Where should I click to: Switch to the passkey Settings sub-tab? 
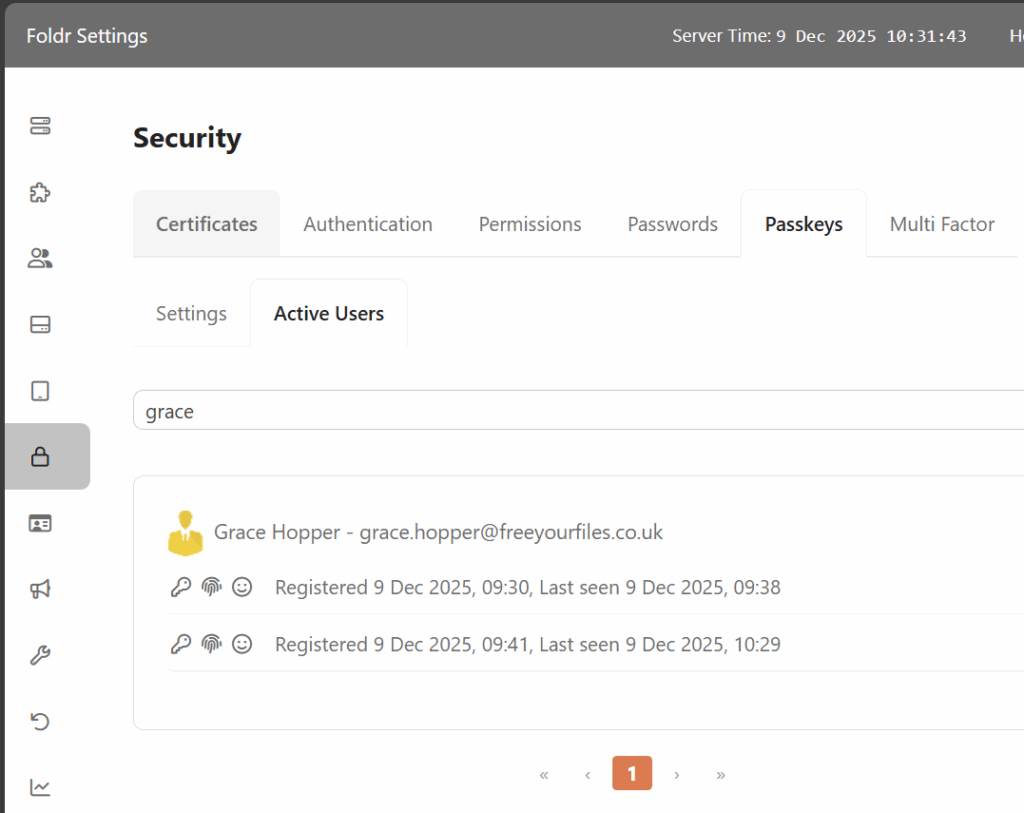pyautogui.click(x=191, y=313)
